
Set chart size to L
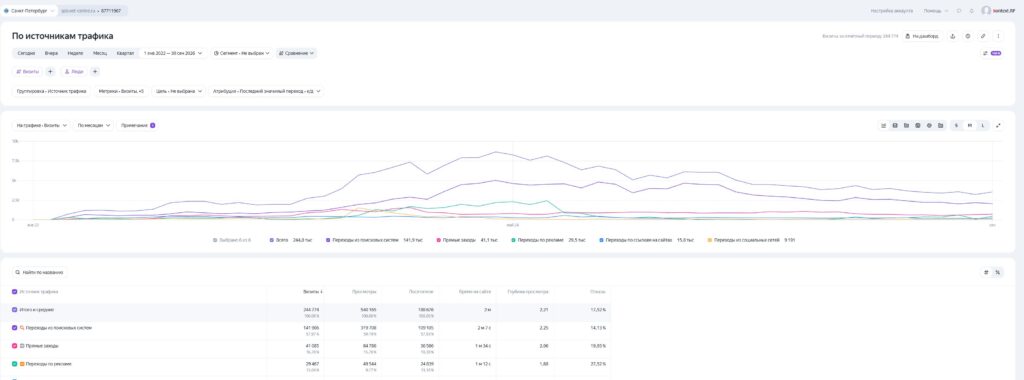coord(983,125)
